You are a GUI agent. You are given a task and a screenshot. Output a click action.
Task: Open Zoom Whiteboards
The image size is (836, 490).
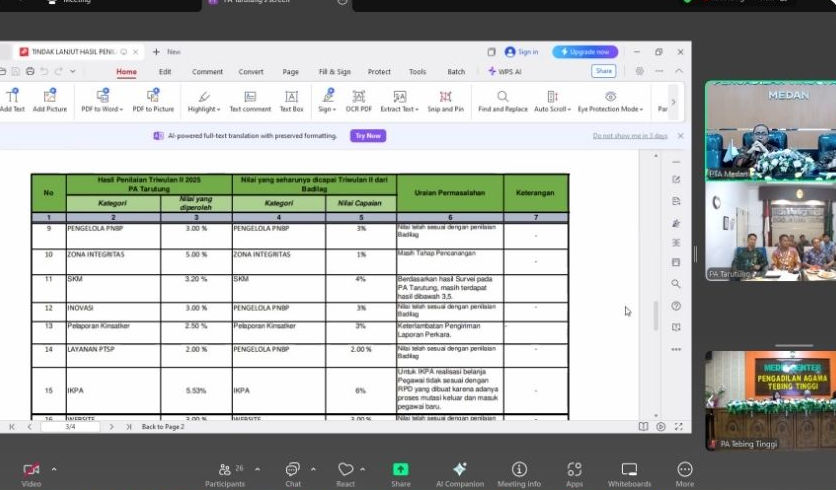629,473
